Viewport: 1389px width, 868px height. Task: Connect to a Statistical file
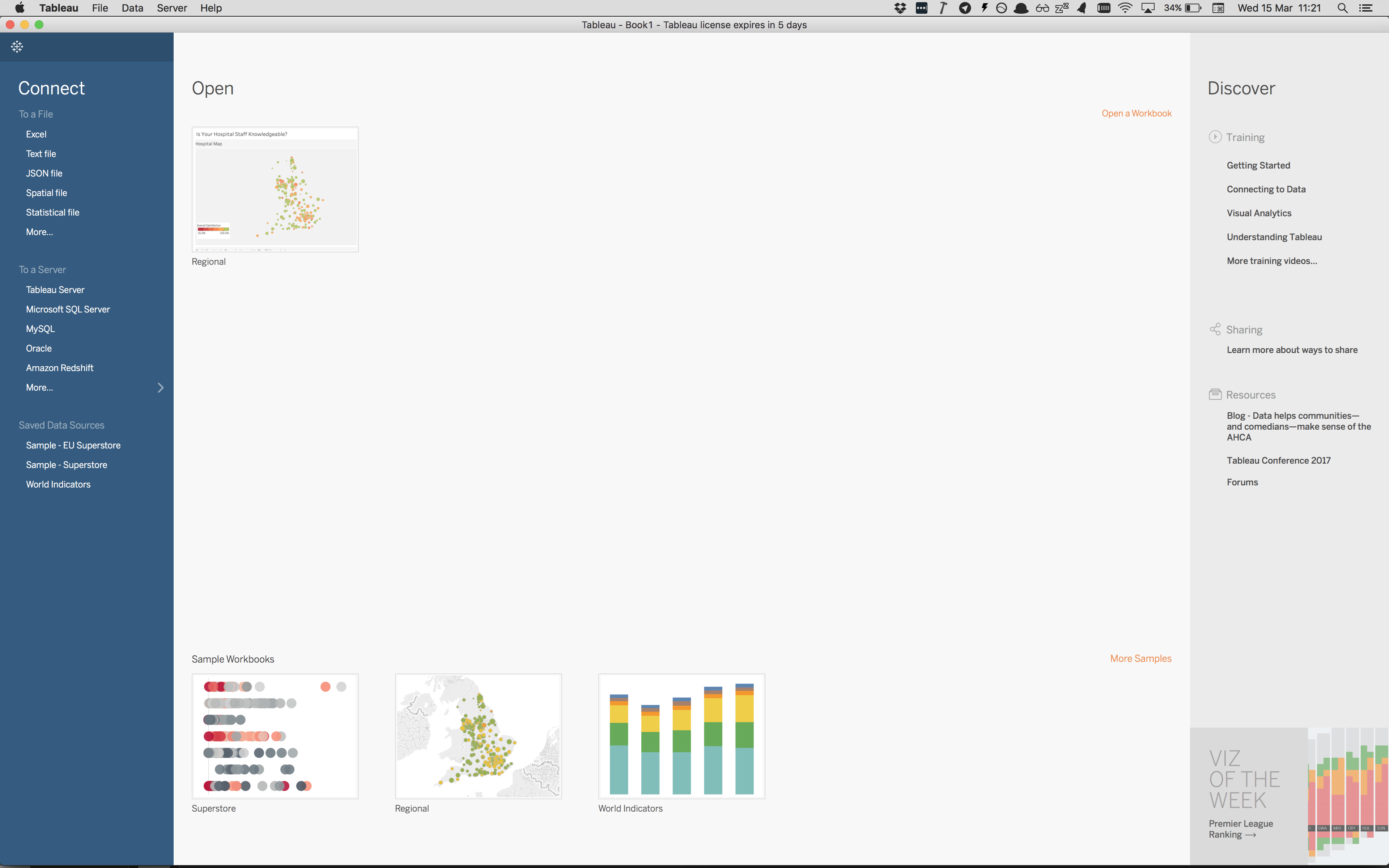[52, 212]
